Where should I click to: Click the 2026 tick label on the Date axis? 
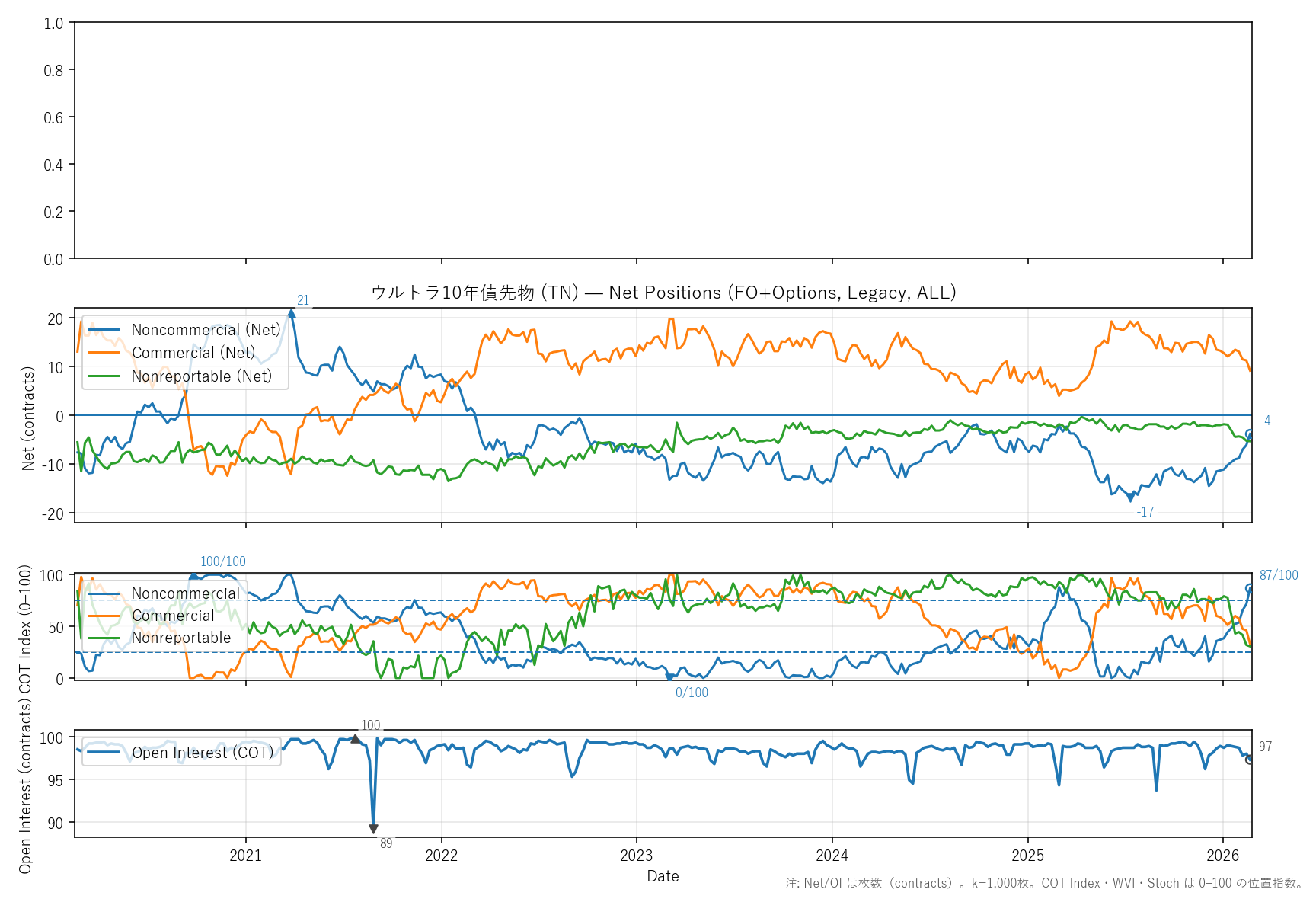[x=1222, y=856]
